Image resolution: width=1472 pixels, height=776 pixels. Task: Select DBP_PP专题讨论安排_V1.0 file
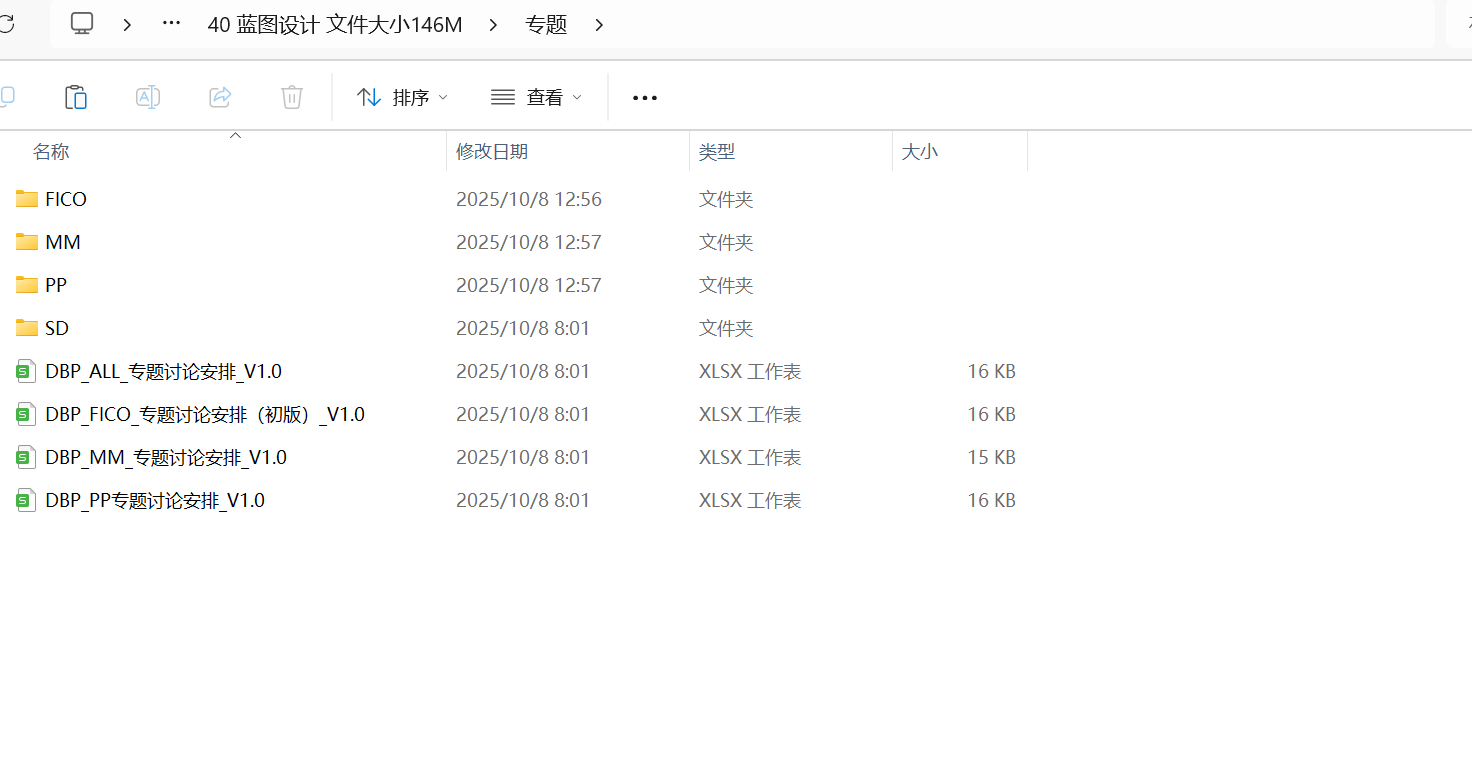pyautogui.click(x=155, y=500)
